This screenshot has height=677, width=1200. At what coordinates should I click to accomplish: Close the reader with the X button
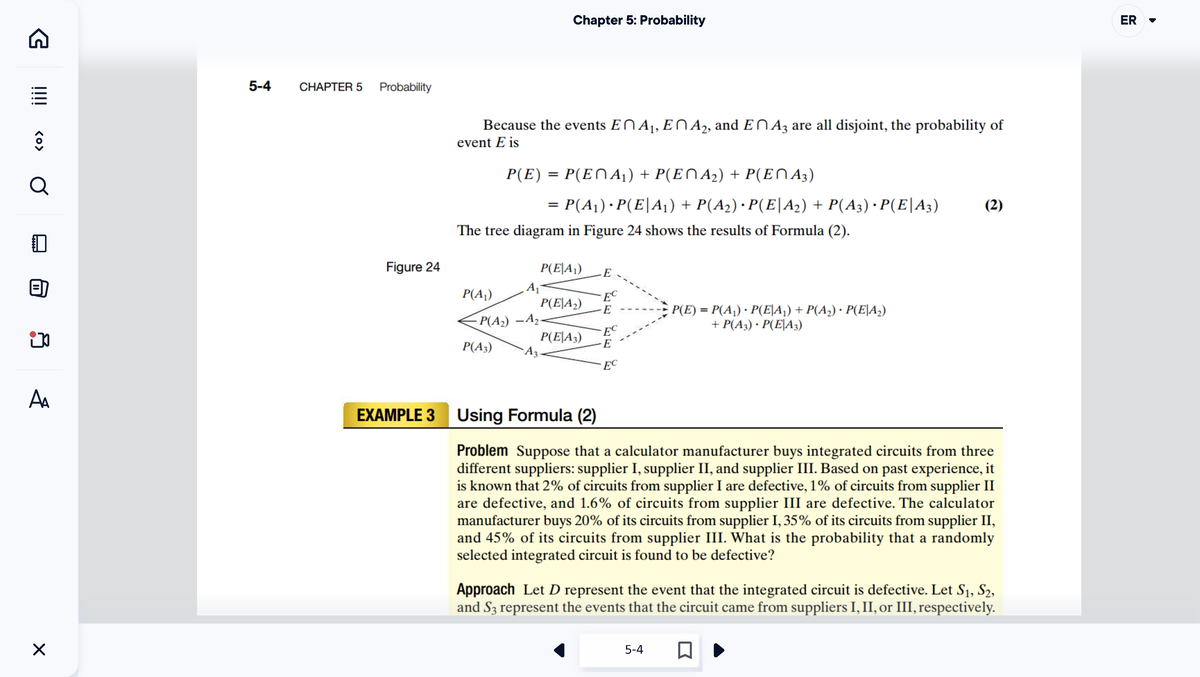38,649
